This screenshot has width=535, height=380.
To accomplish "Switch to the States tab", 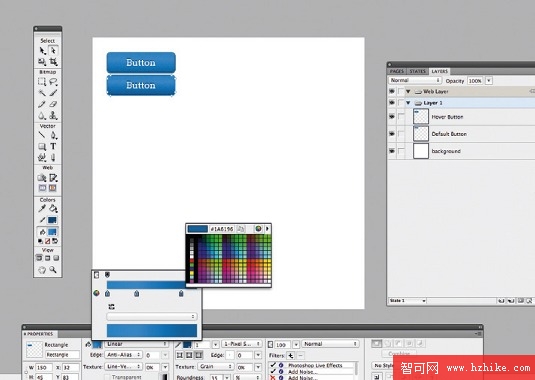I will tap(417, 71).
